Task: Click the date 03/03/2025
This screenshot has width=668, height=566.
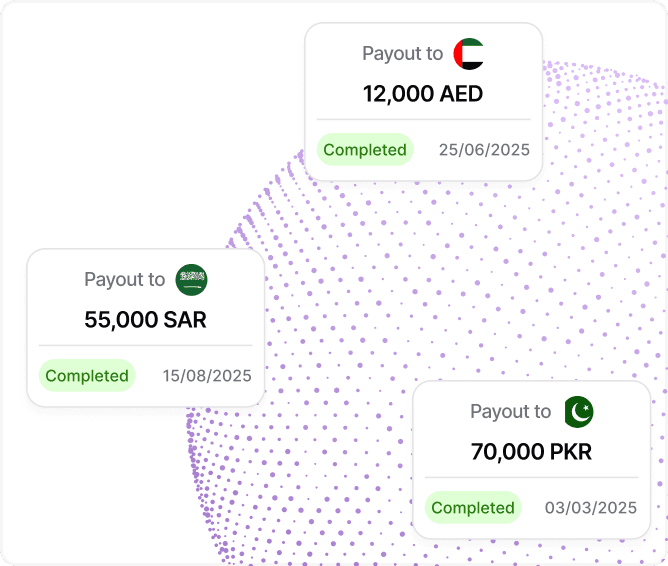Action: (591, 508)
